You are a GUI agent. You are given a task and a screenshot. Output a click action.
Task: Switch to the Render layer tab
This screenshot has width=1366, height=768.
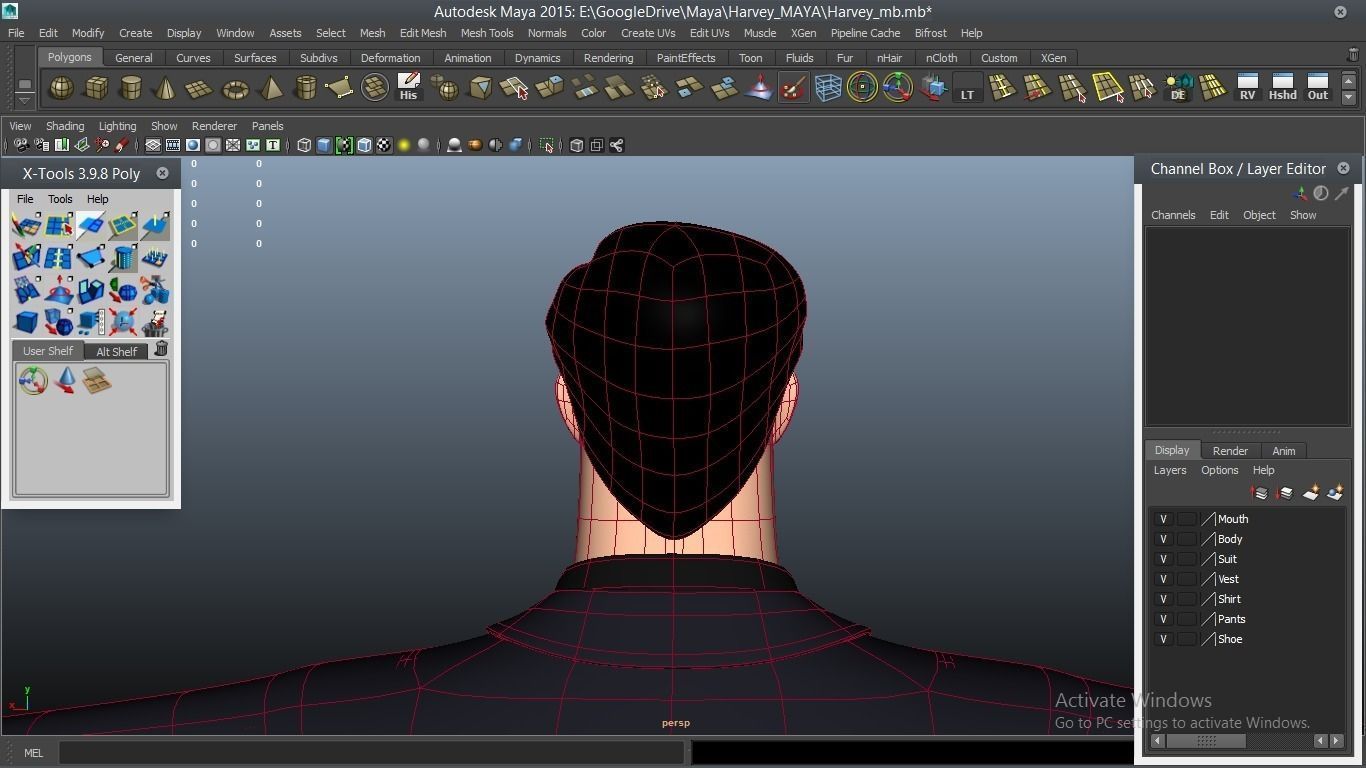click(x=1230, y=451)
